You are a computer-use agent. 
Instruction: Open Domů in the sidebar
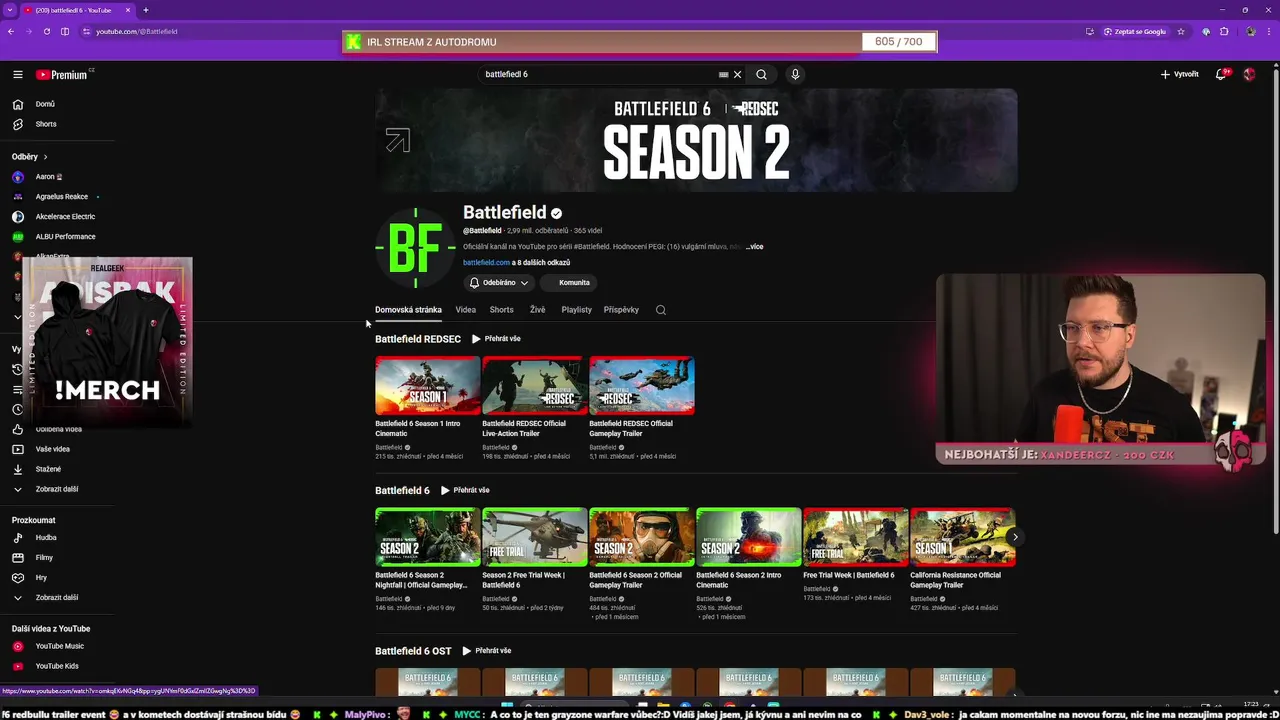pyautogui.click(x=45, y=104)
